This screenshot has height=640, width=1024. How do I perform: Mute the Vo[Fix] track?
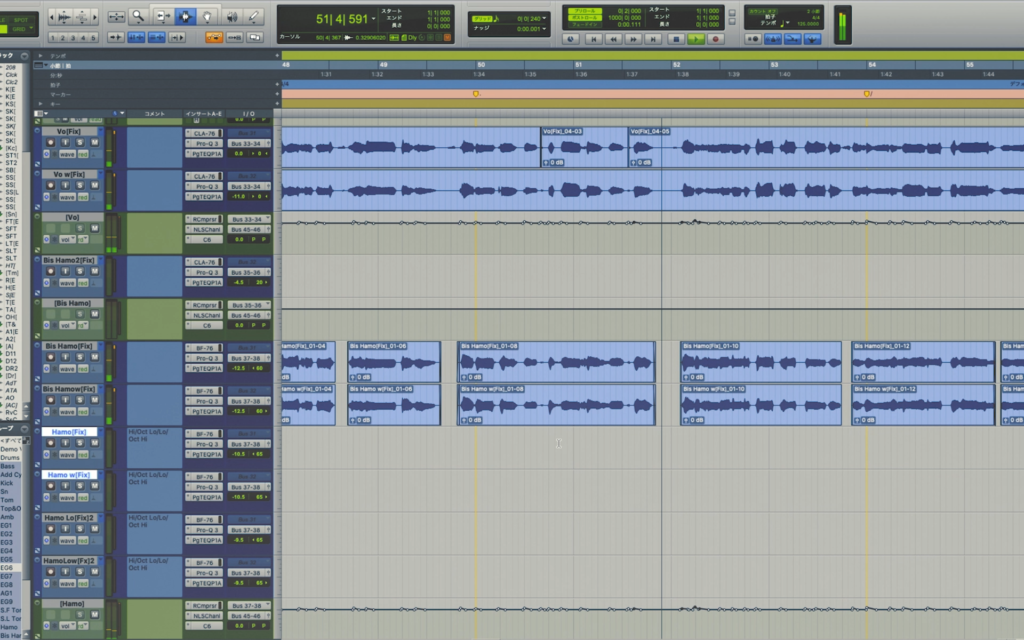point(95,143)
